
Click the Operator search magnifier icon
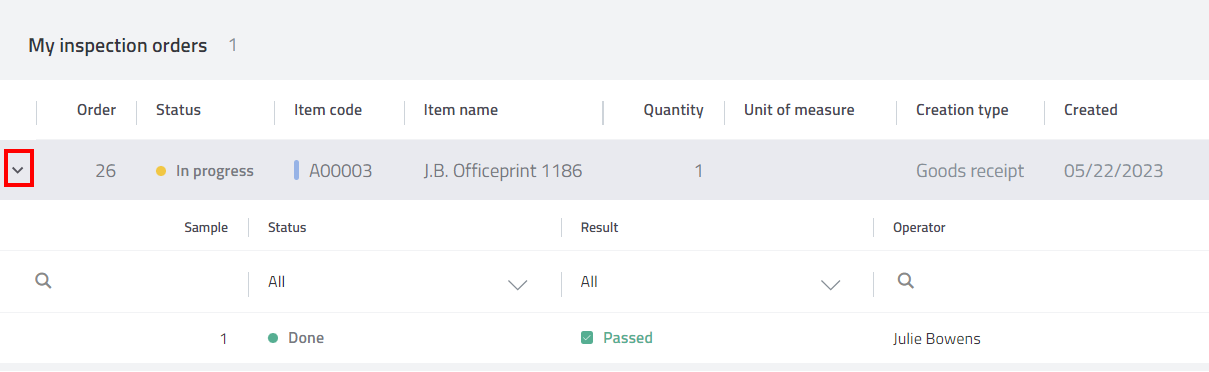tap(905, 281)
